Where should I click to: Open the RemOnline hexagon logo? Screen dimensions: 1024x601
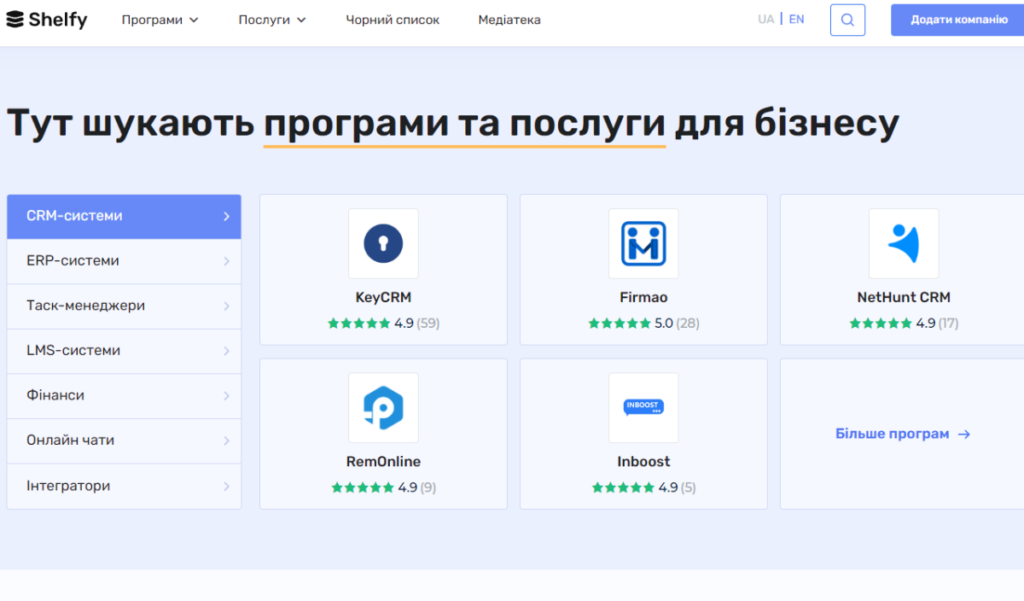tap(383, 407)
